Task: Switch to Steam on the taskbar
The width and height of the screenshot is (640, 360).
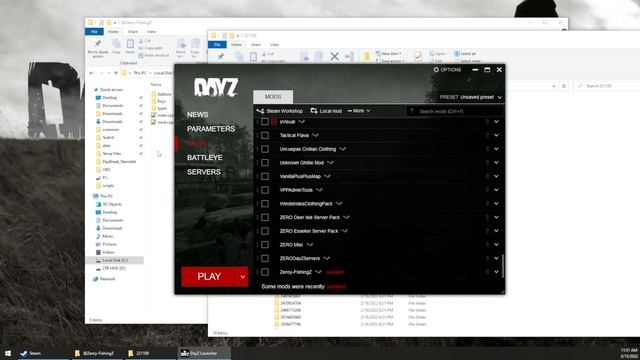Action: click(x=43, y=353)
